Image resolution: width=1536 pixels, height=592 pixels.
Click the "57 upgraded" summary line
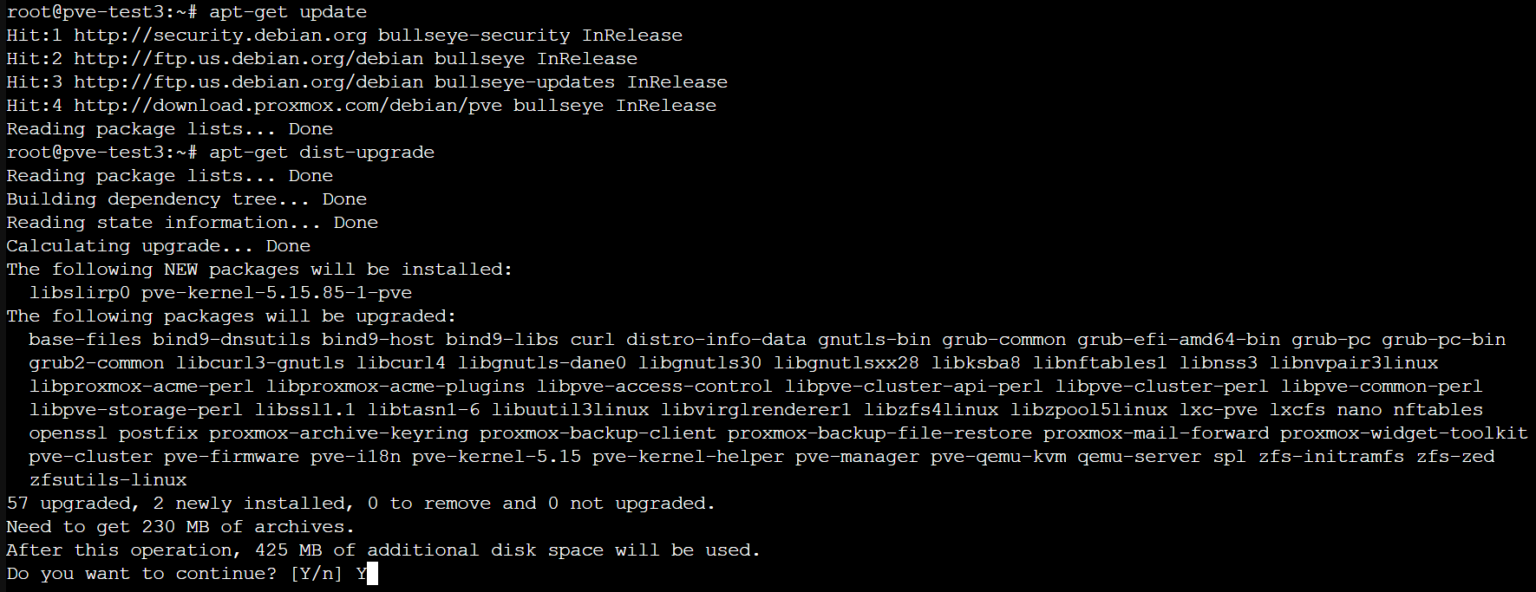[x=361, y=503]
